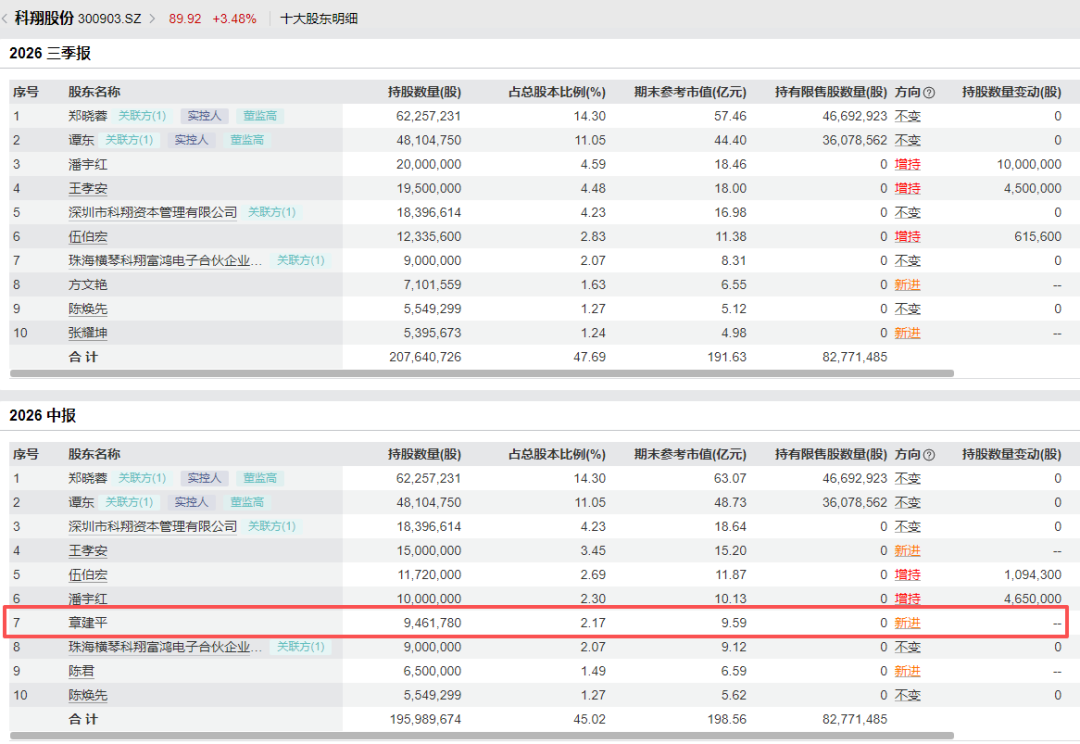Select the 章建平 shareholder name in 中报
This screenshot has width=1080, height=744.
coord(87,623)
